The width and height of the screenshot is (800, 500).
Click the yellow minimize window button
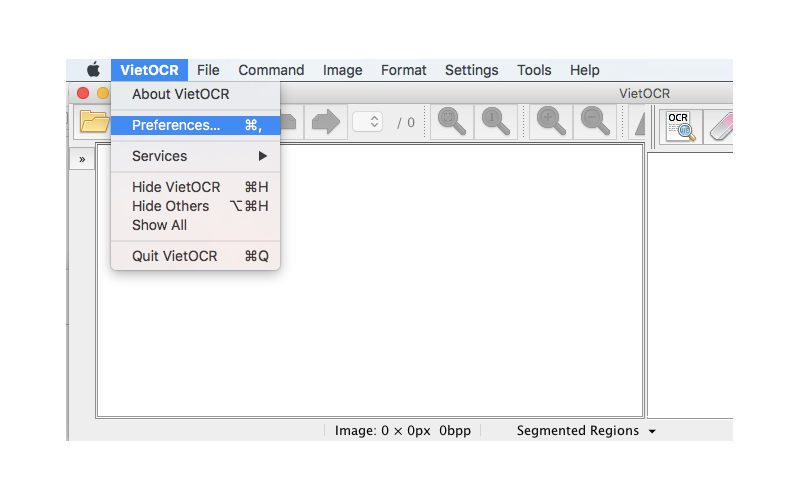(104, 93)
